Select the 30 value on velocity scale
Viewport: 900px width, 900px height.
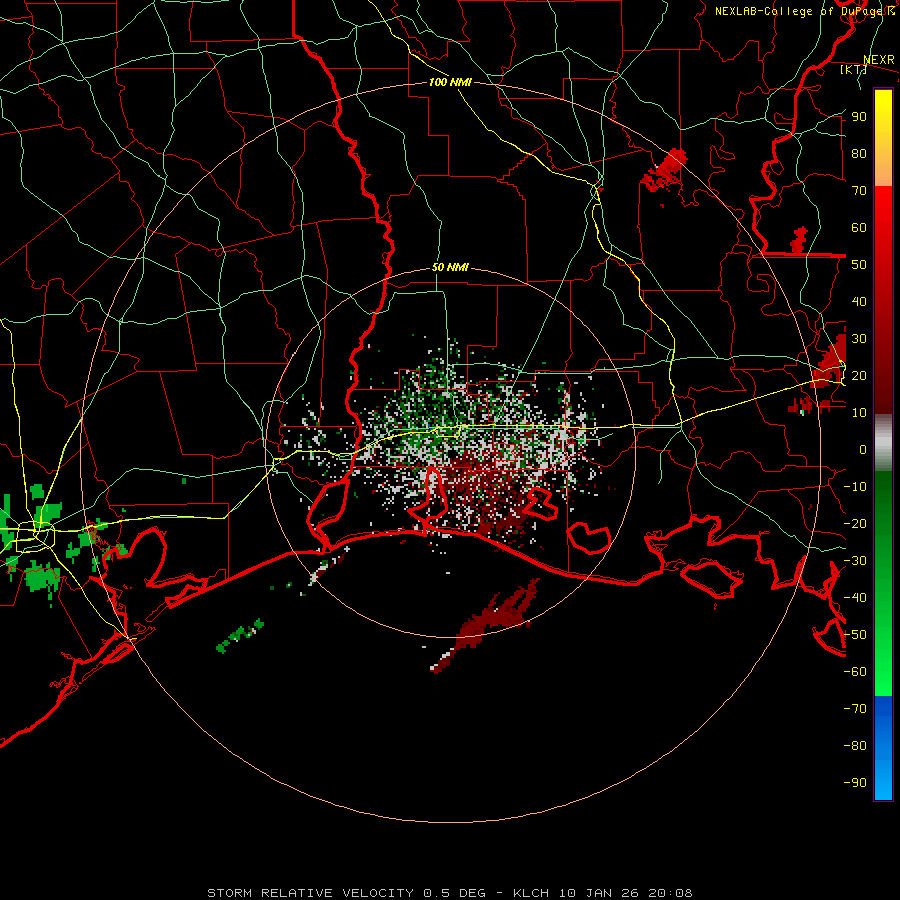click(x=859, y=339)
